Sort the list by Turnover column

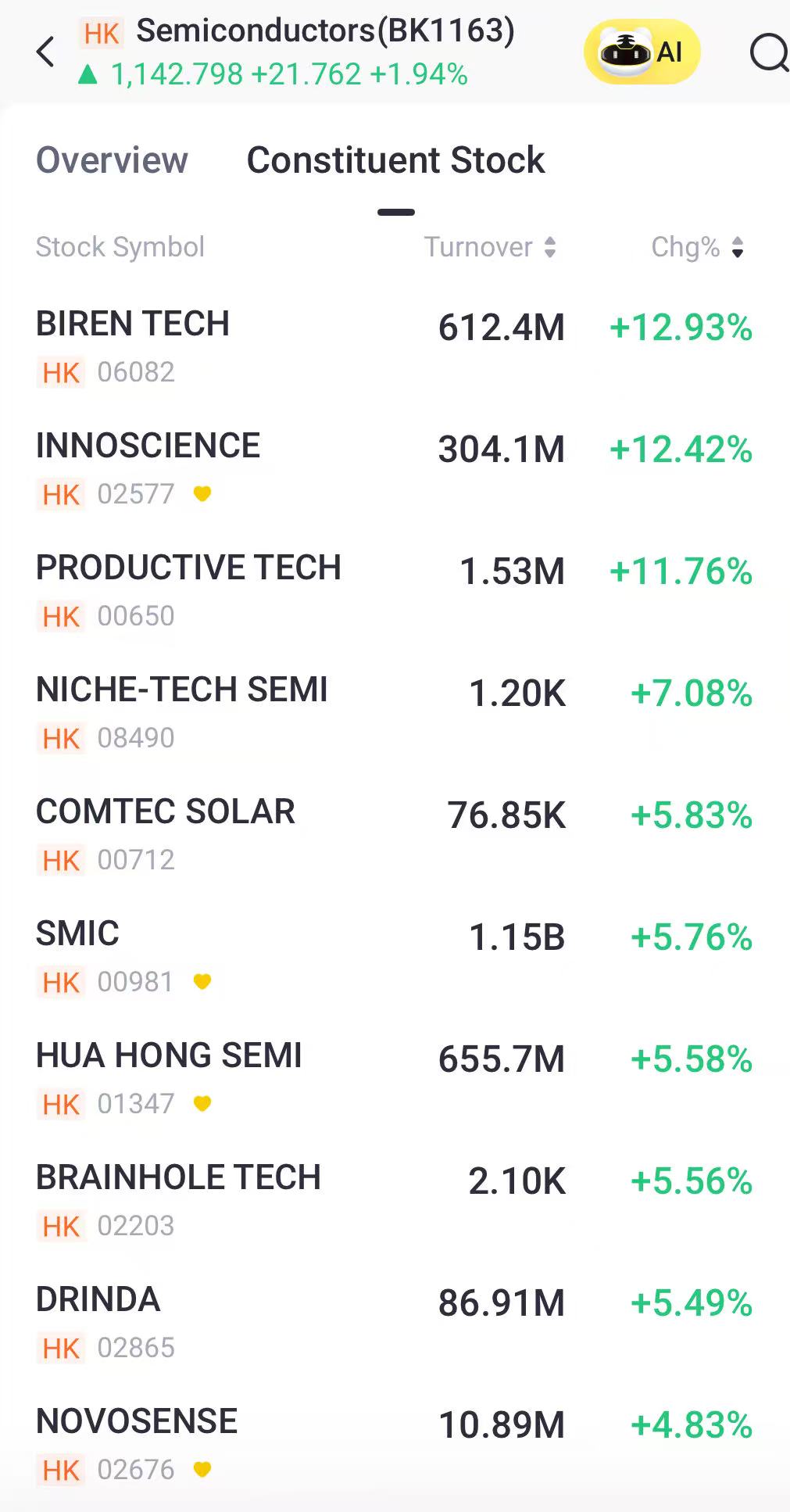point(490,247)
